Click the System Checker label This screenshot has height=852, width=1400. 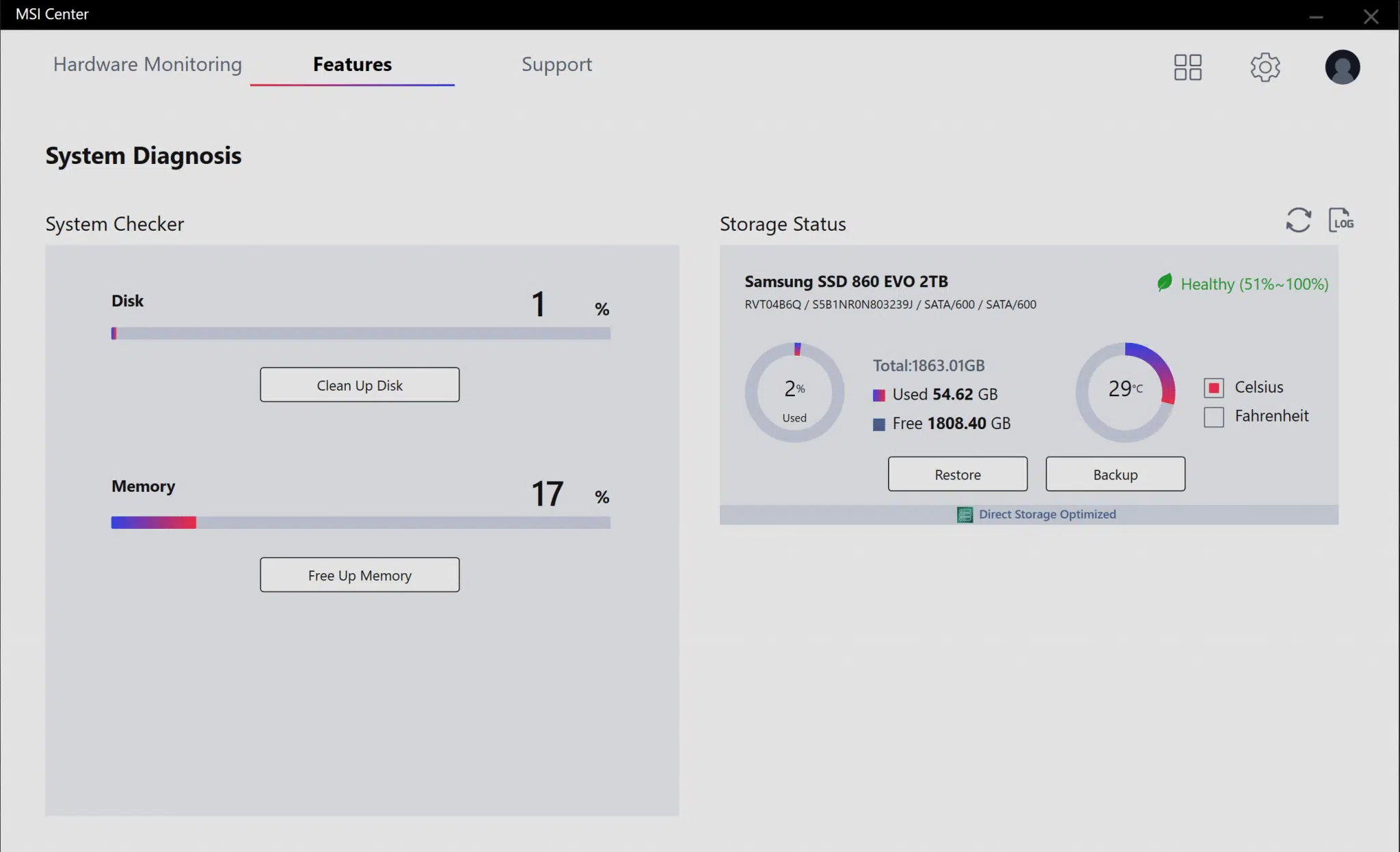pos(115,224)
